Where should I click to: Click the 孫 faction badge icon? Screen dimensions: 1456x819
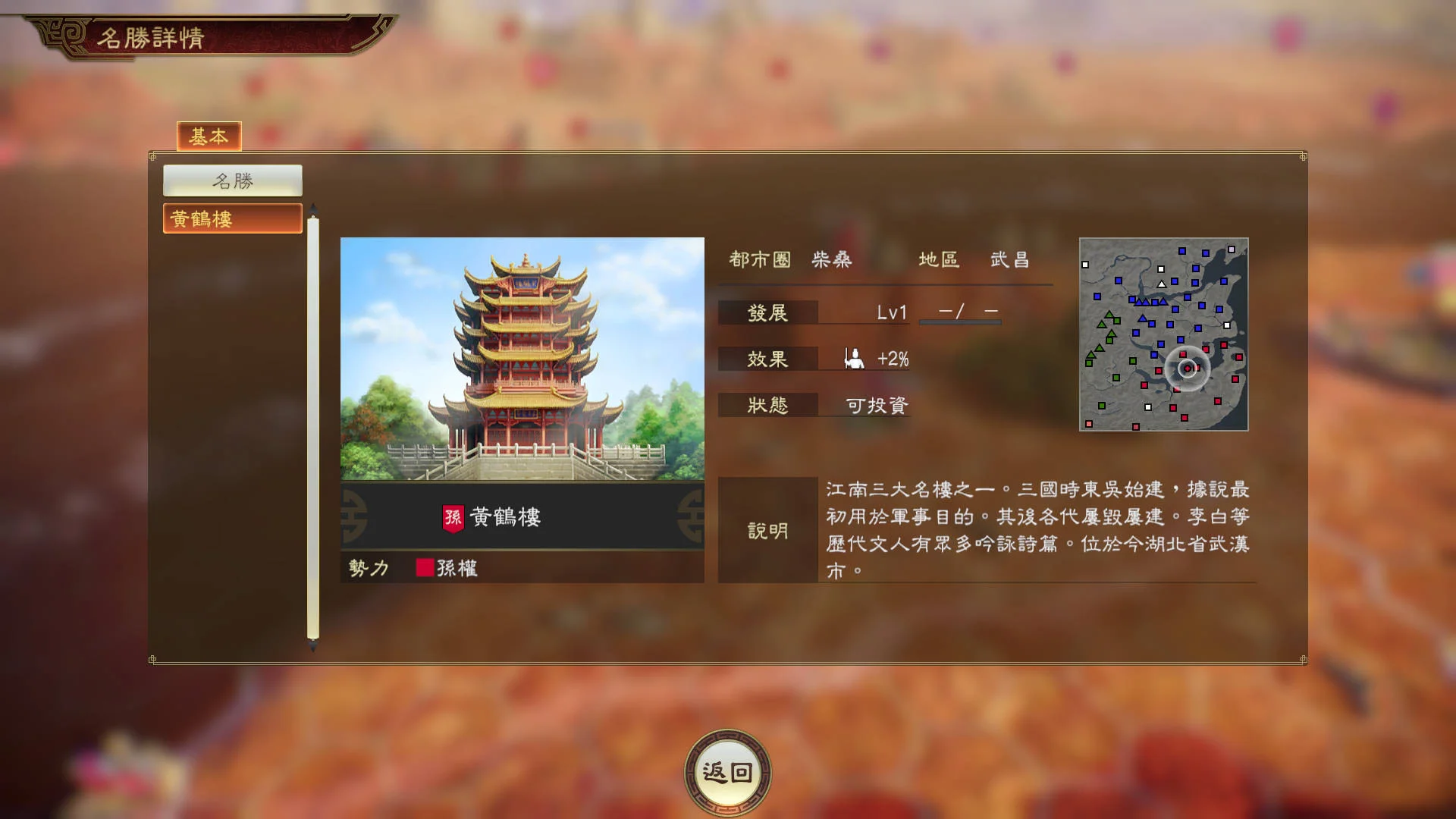coord(453,518)
